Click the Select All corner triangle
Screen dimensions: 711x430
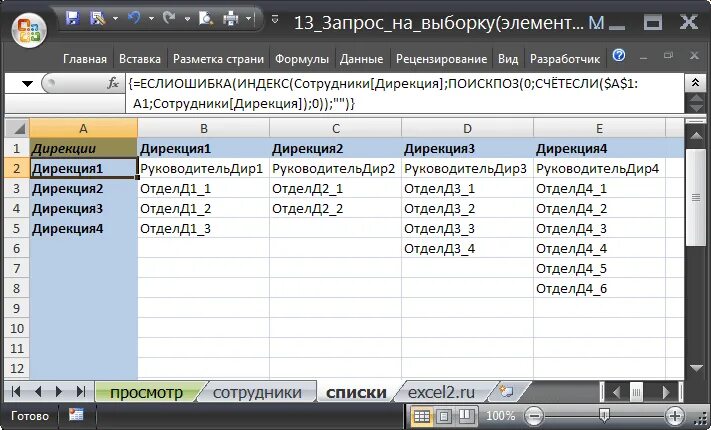coord(18,128)
